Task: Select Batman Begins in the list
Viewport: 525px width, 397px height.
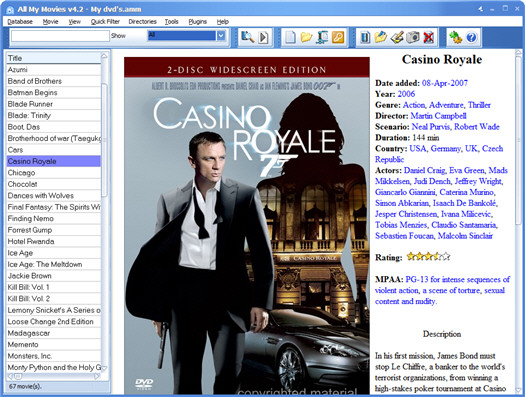Action: tap(54, 92)
